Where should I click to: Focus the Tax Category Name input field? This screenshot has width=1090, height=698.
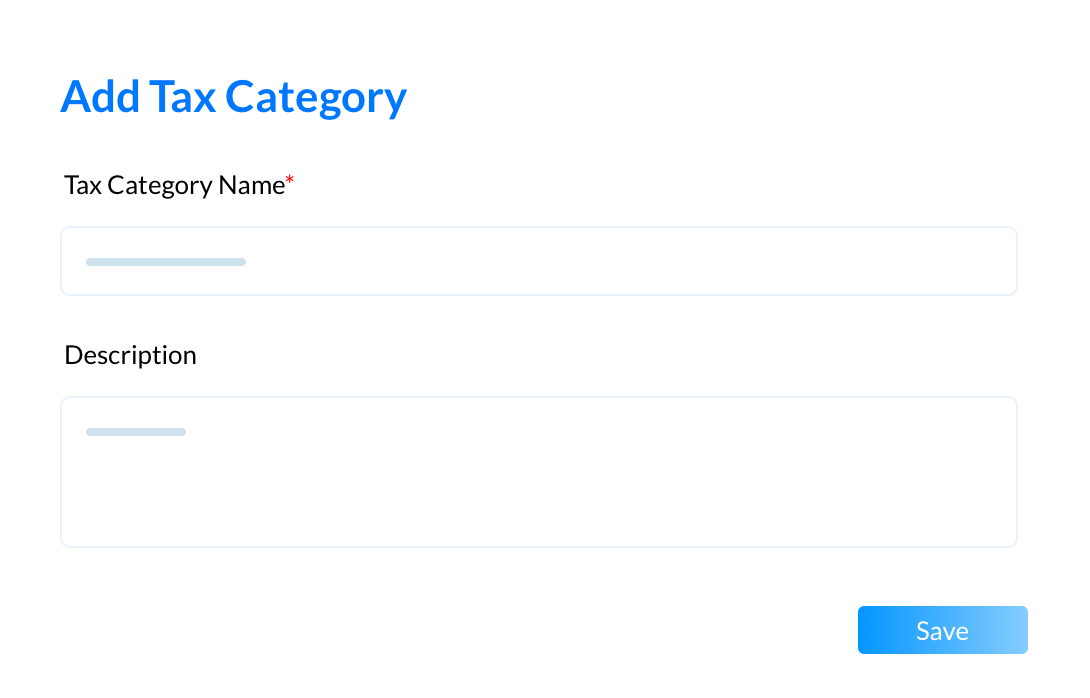[x=539, y=261]
